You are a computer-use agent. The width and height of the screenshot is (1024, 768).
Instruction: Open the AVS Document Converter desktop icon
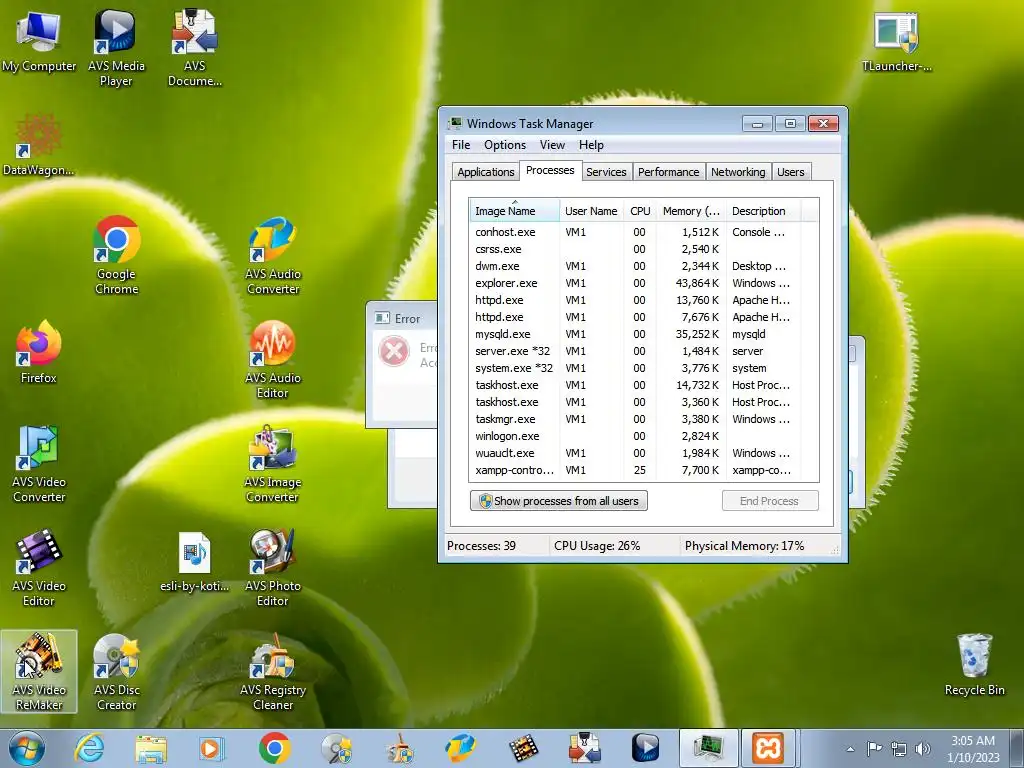point(195,48)
